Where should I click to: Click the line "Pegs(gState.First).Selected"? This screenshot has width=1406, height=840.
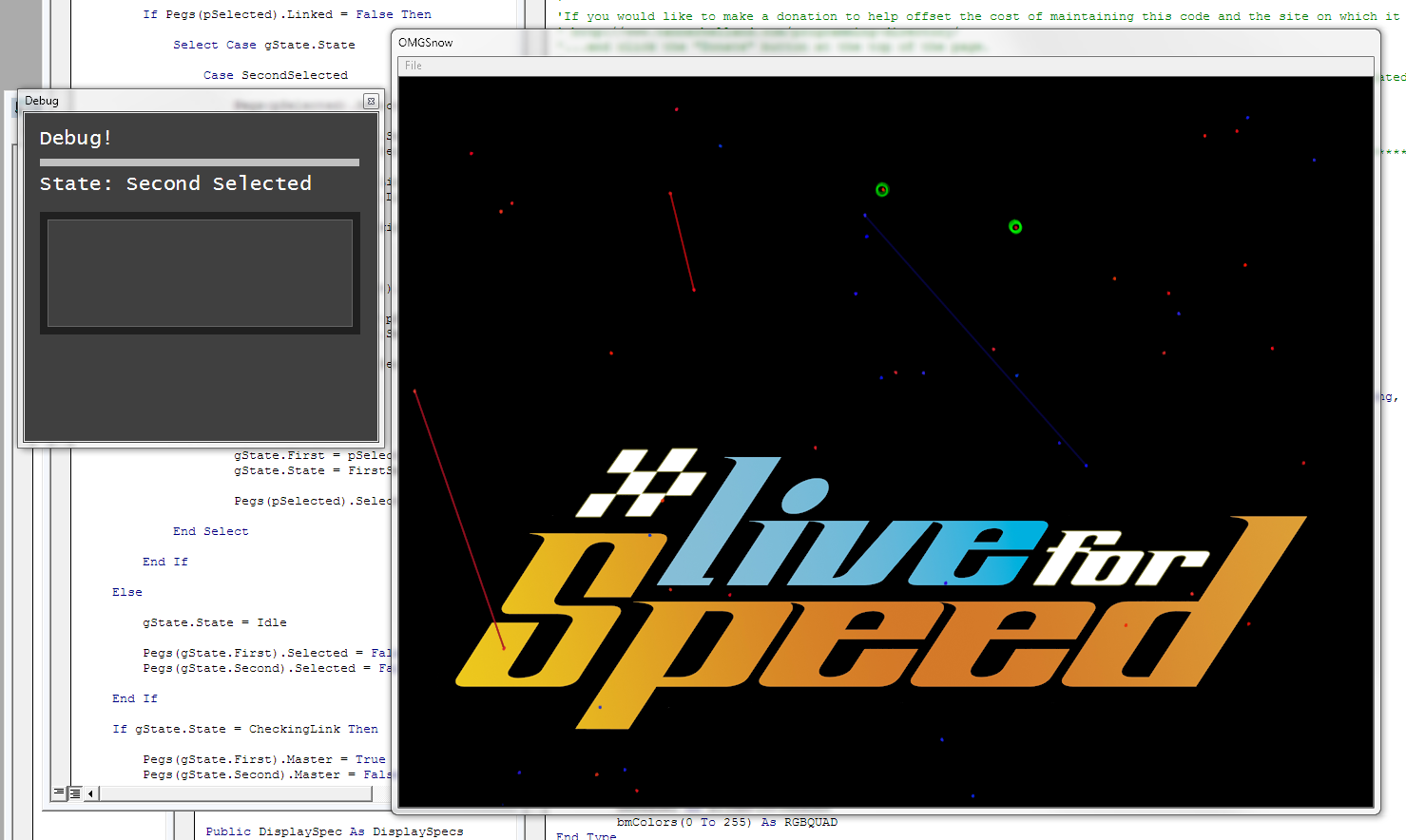pyautogui.click(x=266, y=653)
